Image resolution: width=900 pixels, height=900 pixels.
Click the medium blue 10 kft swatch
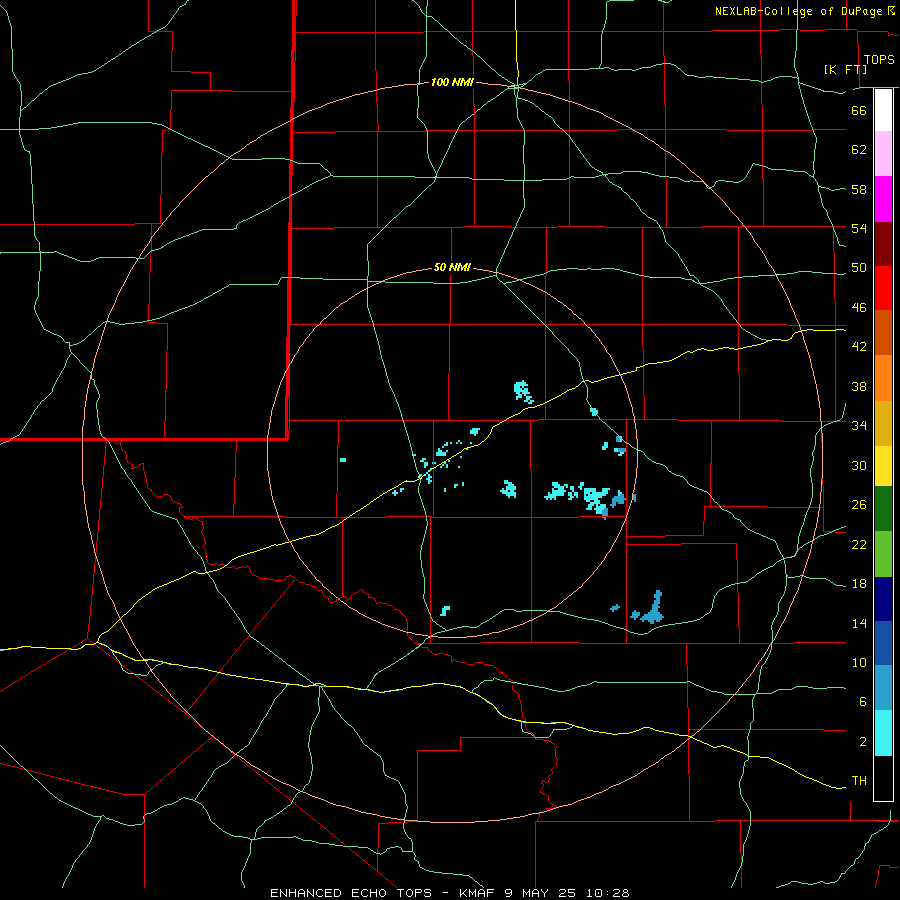883,643
